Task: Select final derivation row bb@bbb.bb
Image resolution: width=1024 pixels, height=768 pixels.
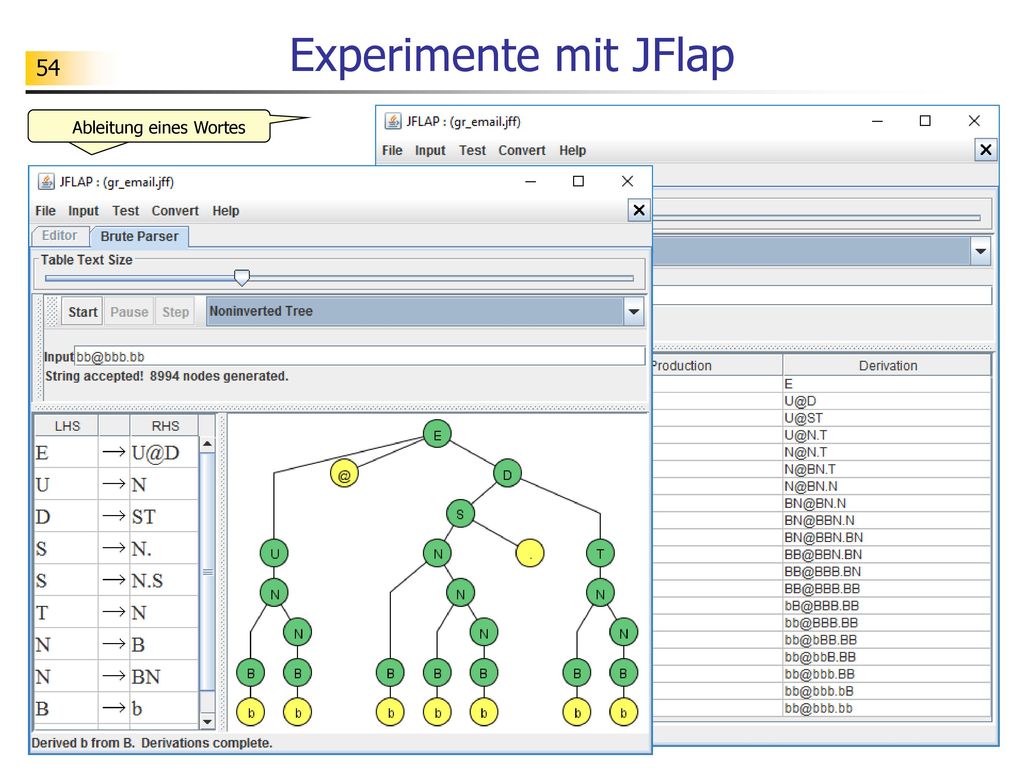Action: pyautogui.click(x=822, y=708)
